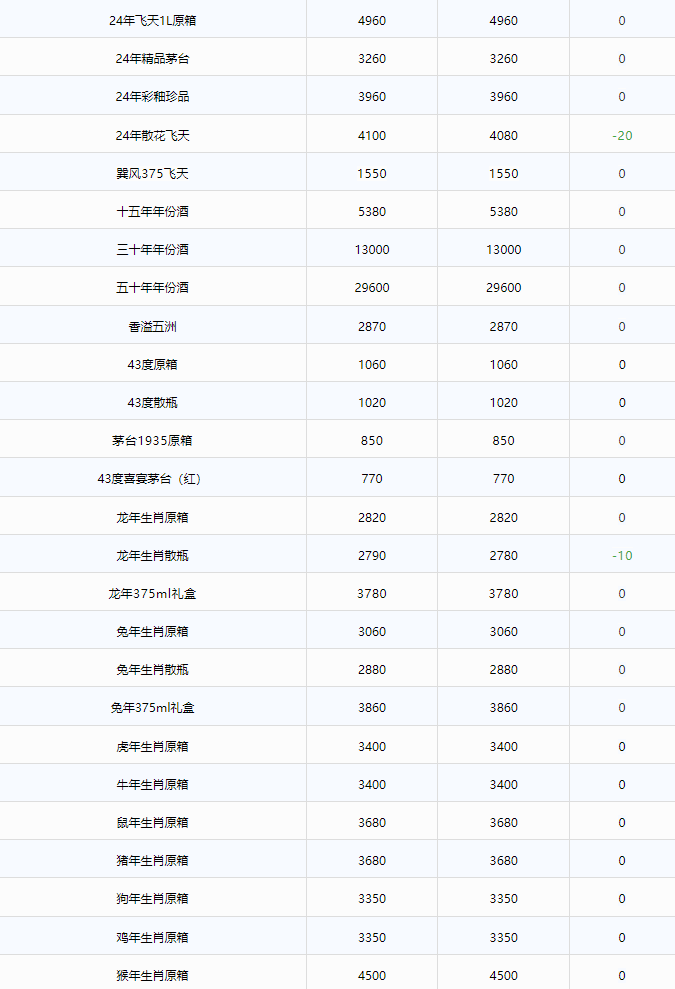This screenshot has height=989, width=675.
Task: Select product name 24年散花飞天
Action: coord(153,136)
